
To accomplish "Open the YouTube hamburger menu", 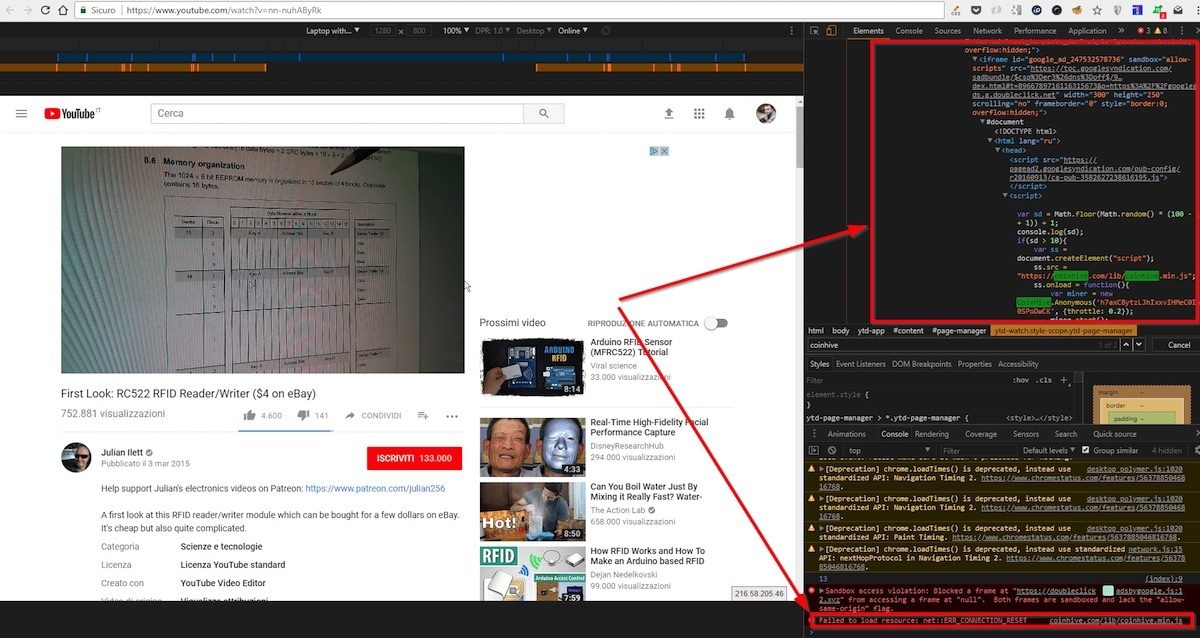I will [x=21, y=113].
